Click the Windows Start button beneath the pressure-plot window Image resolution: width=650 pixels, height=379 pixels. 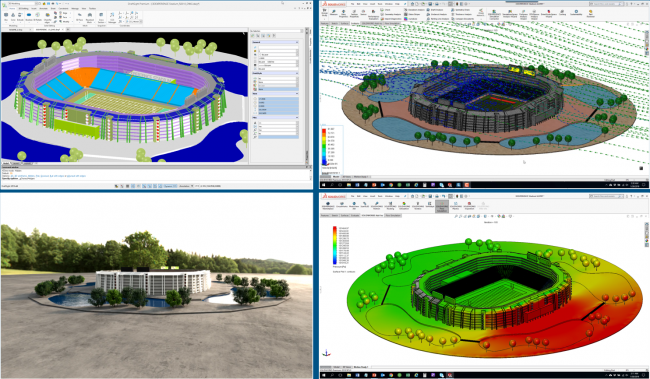pyautogui.click(x=324, y=375)
